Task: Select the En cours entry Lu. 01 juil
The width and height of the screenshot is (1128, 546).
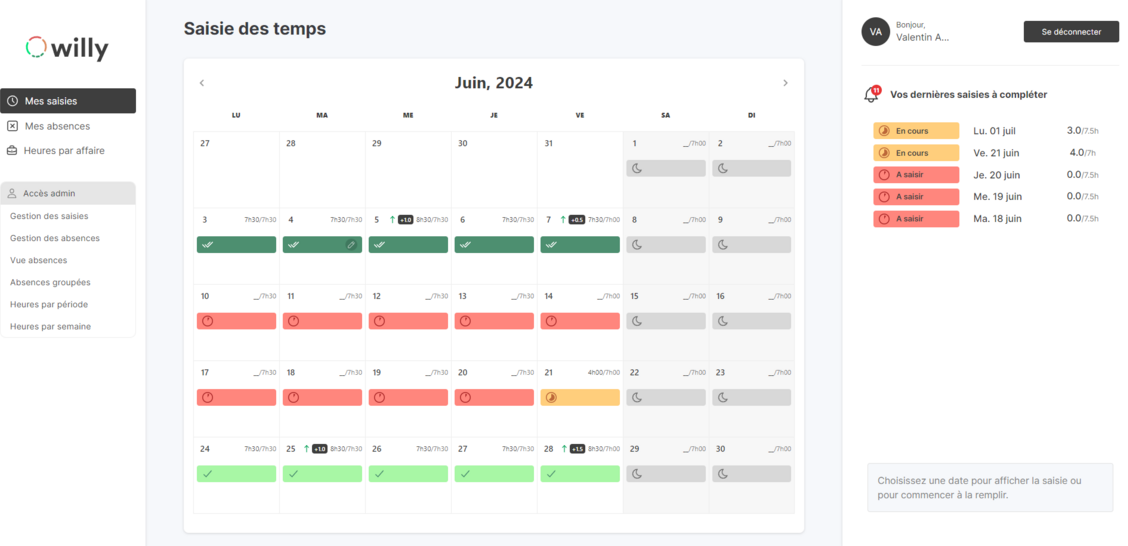Action: (x=986, y=131)
